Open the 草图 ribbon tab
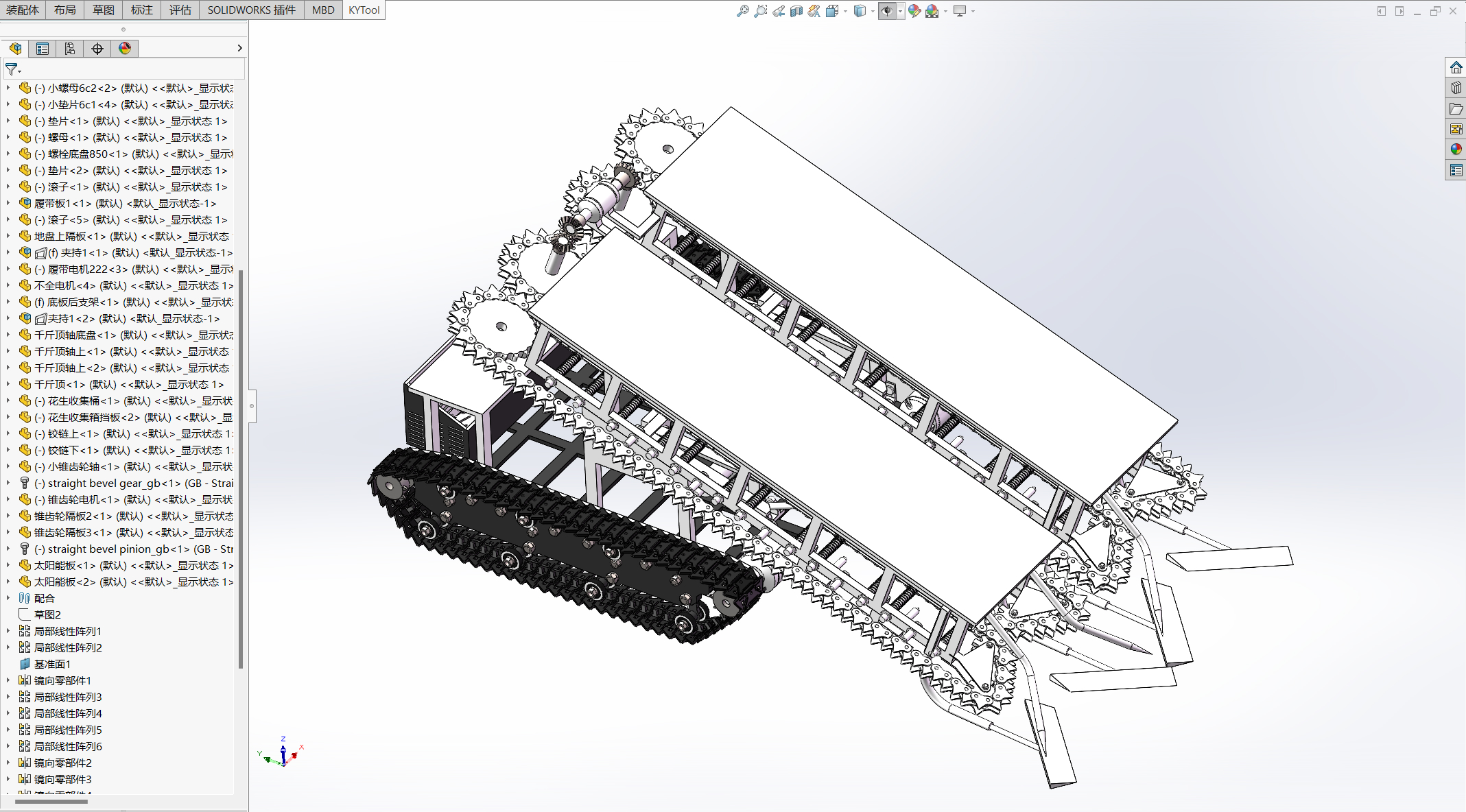Image resolution: width=1466 pixels, height=812 pixels. 104,10
